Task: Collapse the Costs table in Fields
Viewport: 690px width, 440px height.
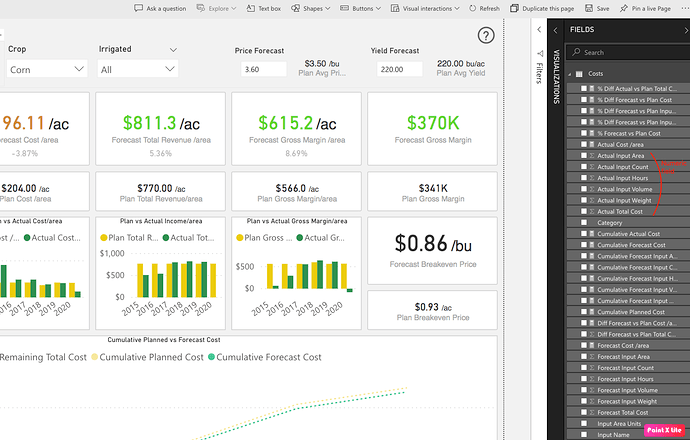Action: (x=569, y=74)
